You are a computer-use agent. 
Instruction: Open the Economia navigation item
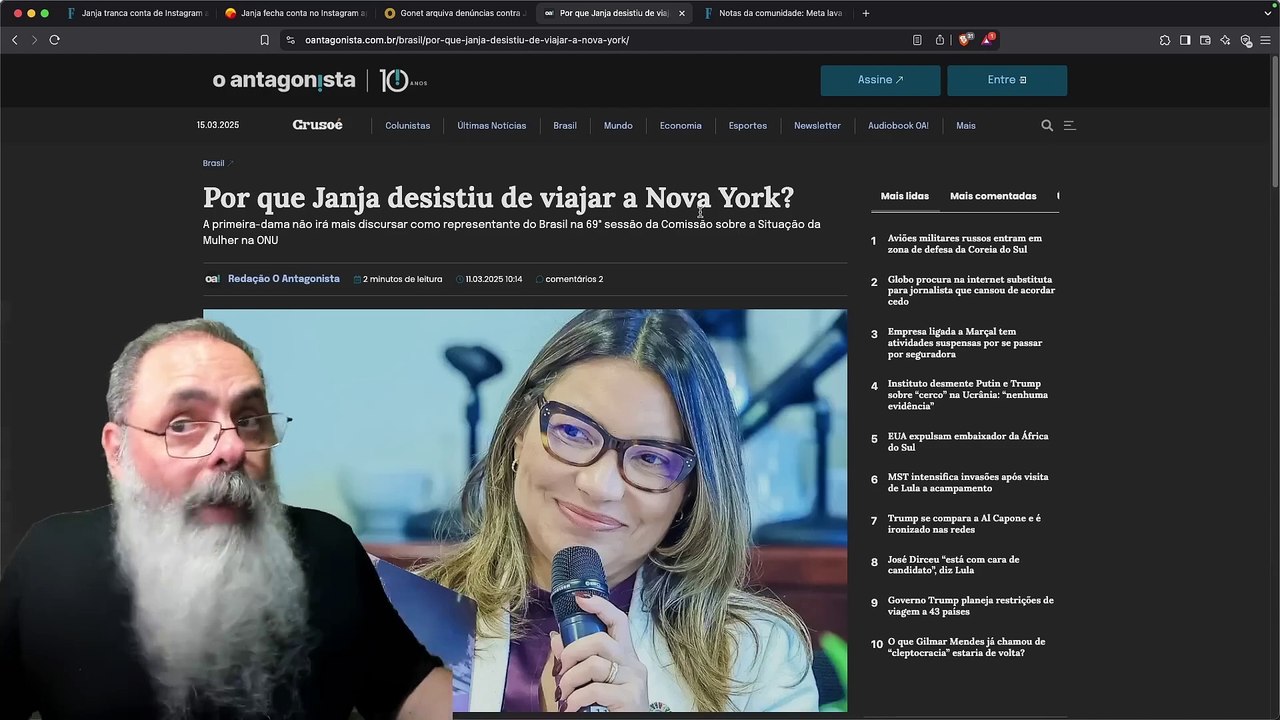[680, 126]
